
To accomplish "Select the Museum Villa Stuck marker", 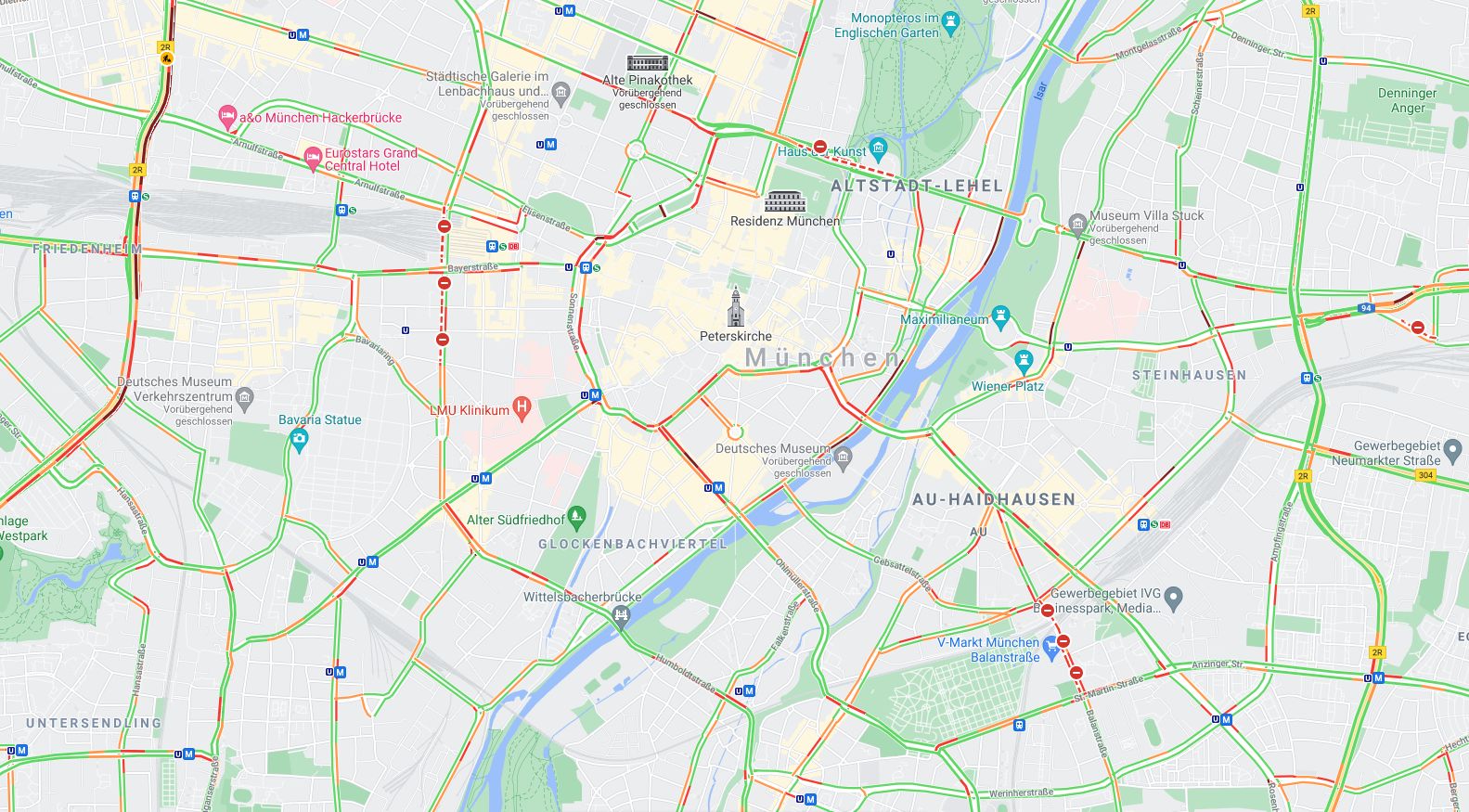I will 1077,224.
